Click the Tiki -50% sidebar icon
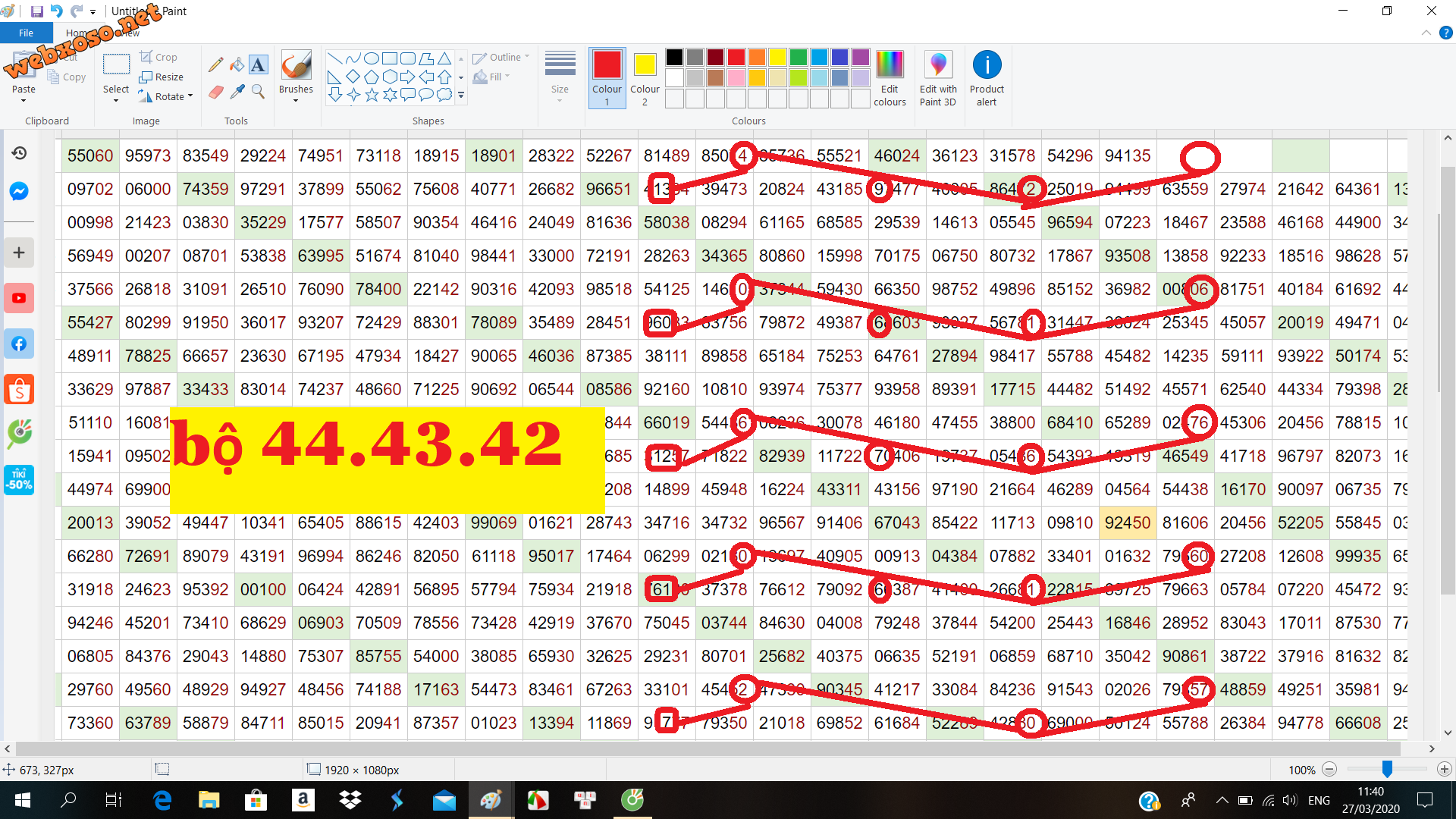Screen dimensions: 1456x819 (x=19, y=480)
